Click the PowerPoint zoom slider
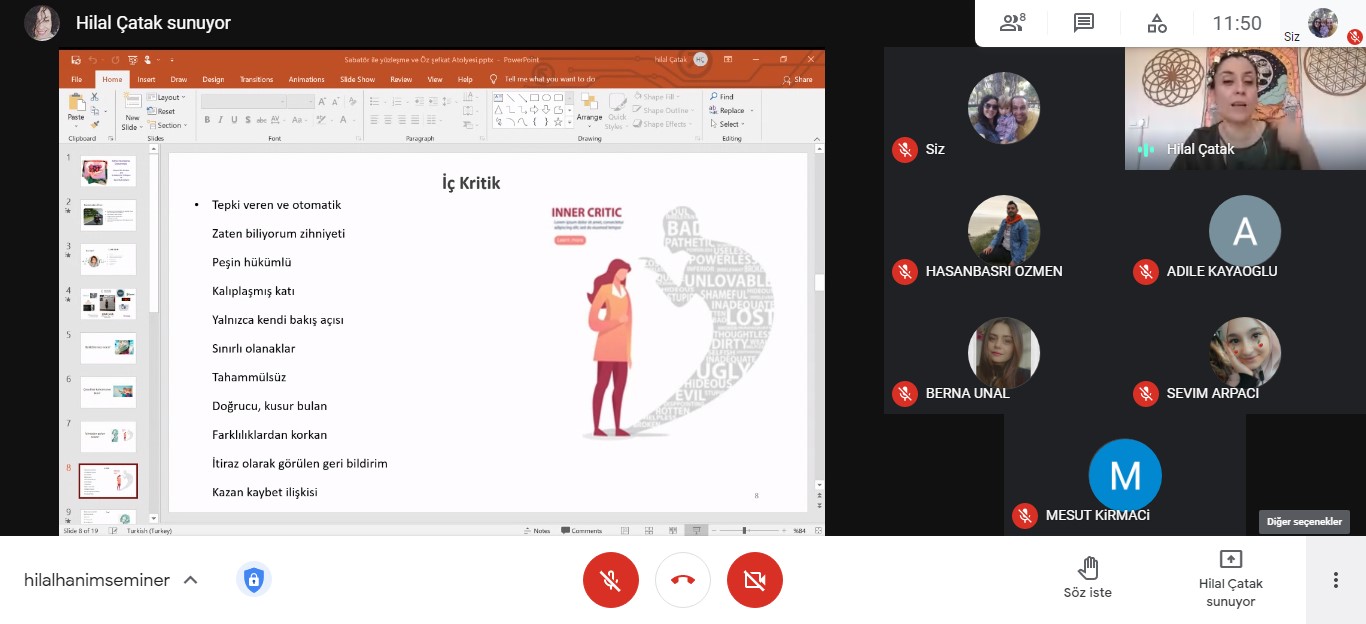 744,530
